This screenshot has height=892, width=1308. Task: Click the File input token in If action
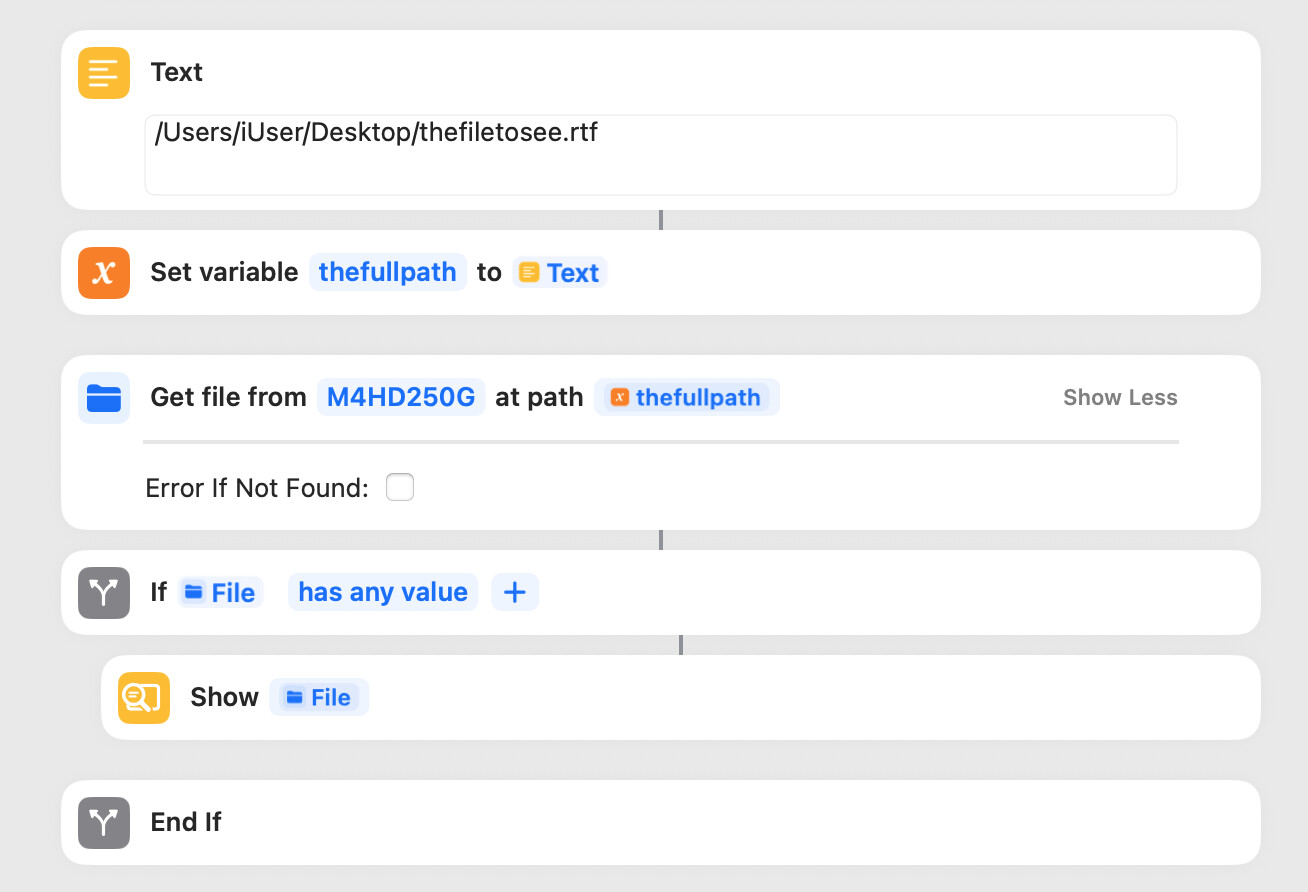pyautogui.click(x=221, y=593)
